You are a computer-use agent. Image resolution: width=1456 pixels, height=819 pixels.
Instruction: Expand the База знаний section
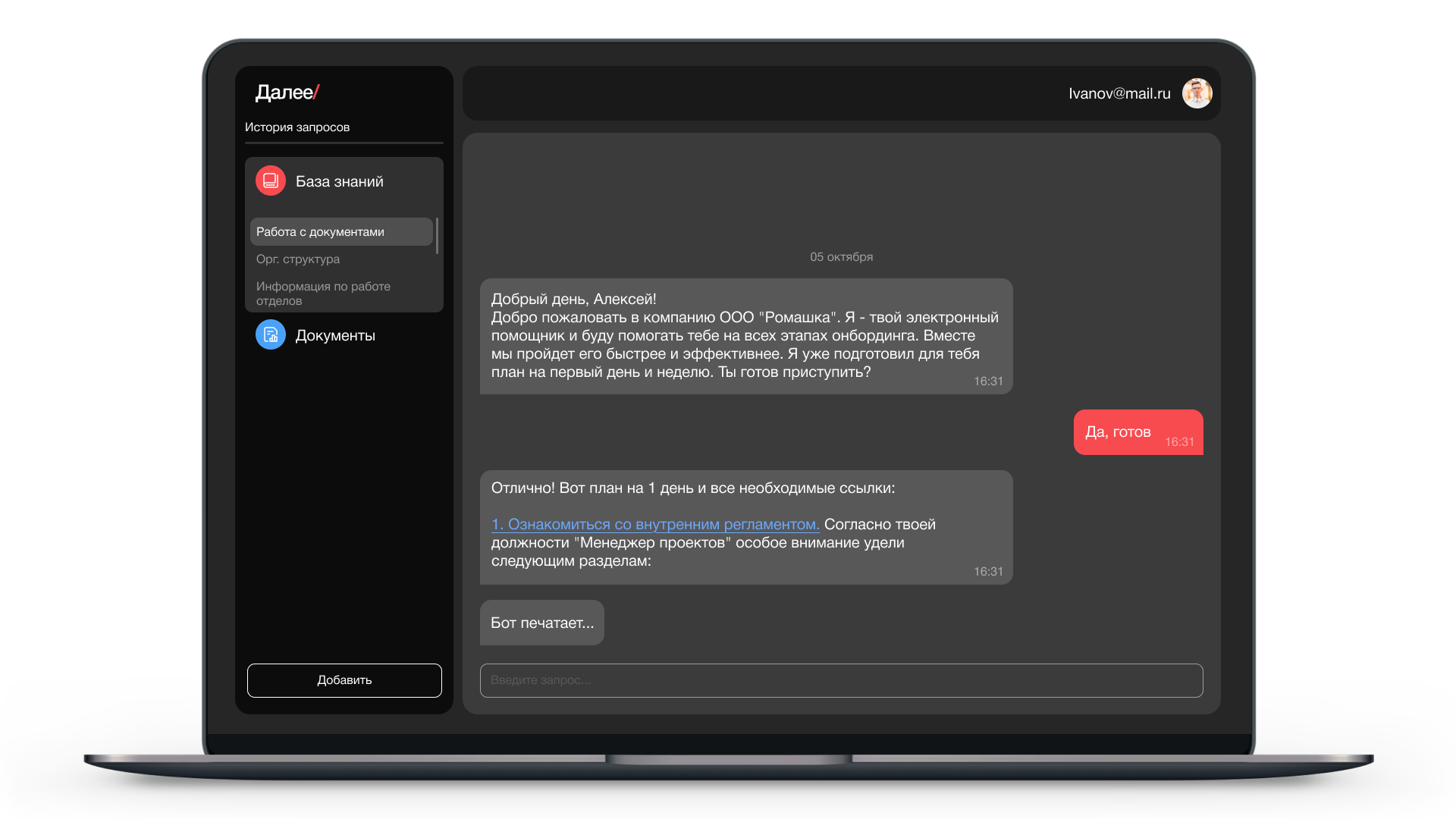tap(340, 181)
